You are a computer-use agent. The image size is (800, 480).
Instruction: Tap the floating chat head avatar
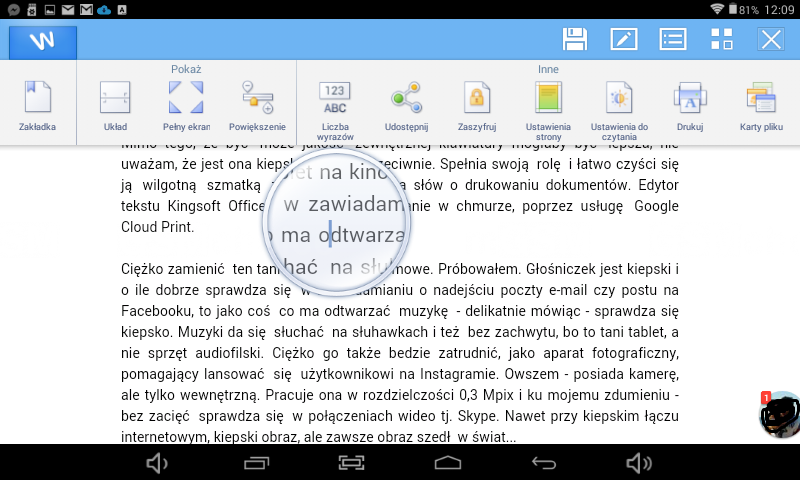point(779,415)
